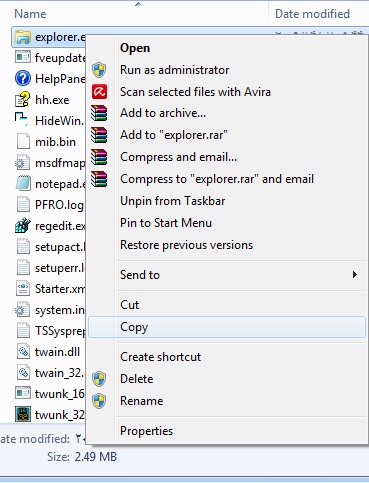369x483 pixels.
Task: Expand the Send to submenu arrow
Action: 355,275
